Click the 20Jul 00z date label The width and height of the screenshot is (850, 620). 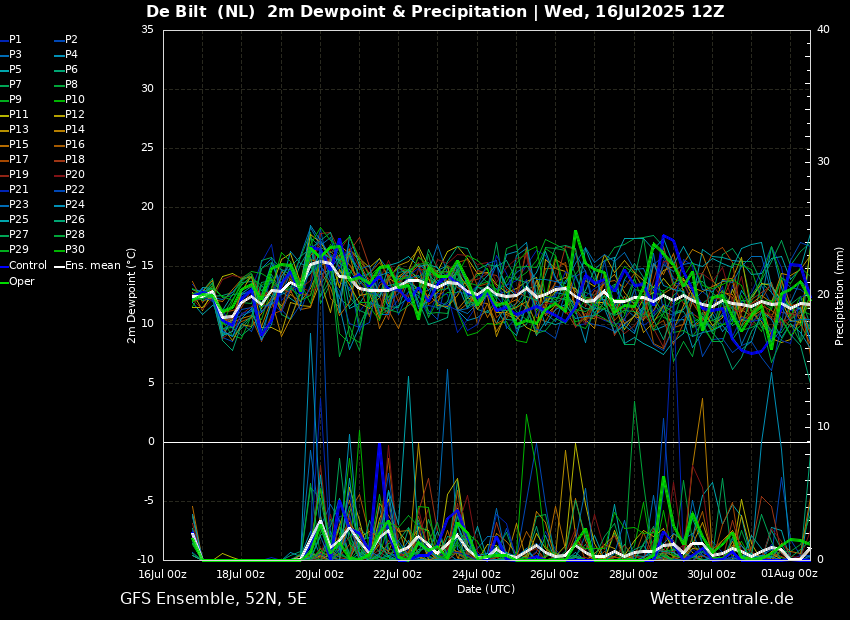pos(319,574)
